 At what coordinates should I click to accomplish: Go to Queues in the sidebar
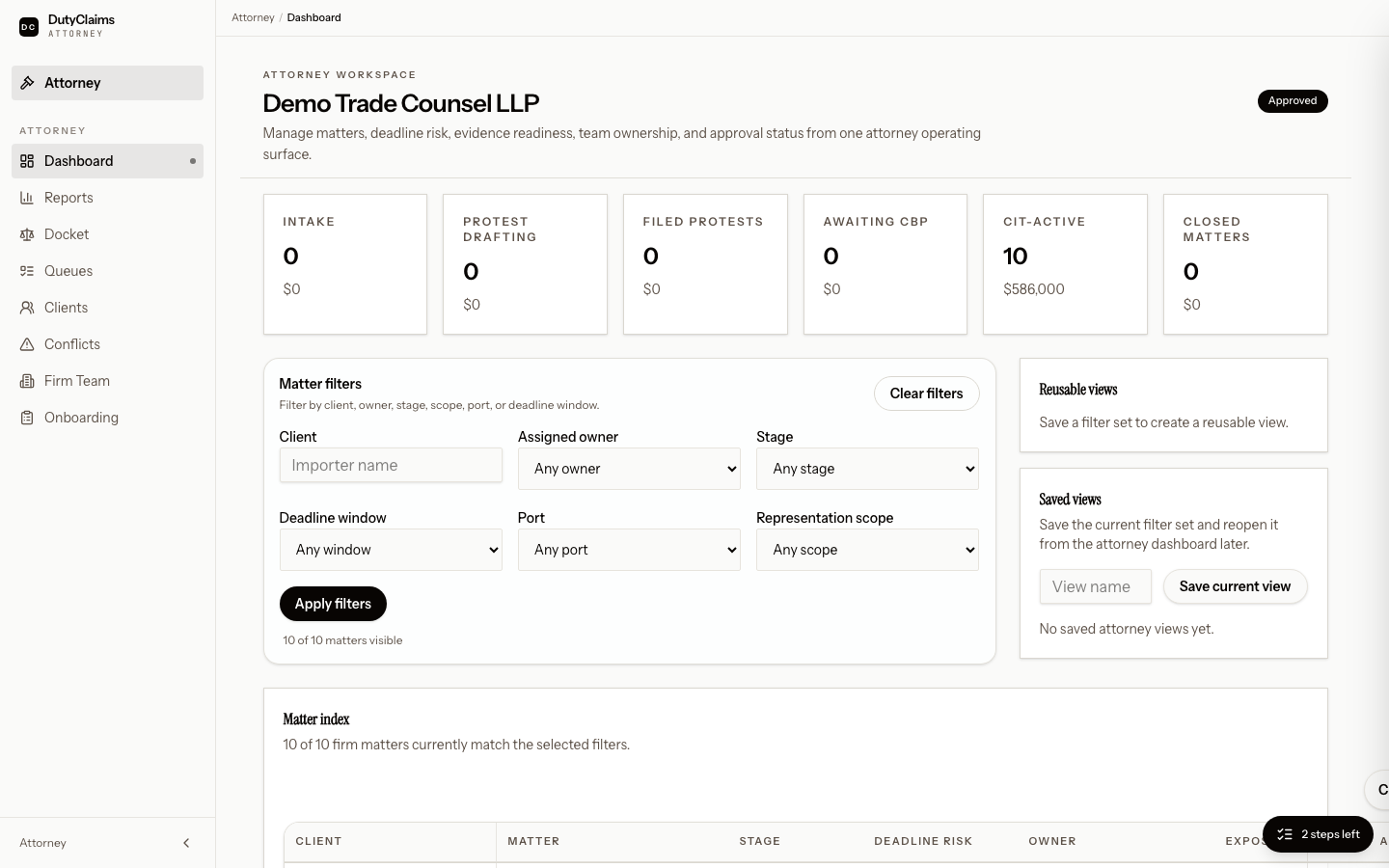pos(107,271)
